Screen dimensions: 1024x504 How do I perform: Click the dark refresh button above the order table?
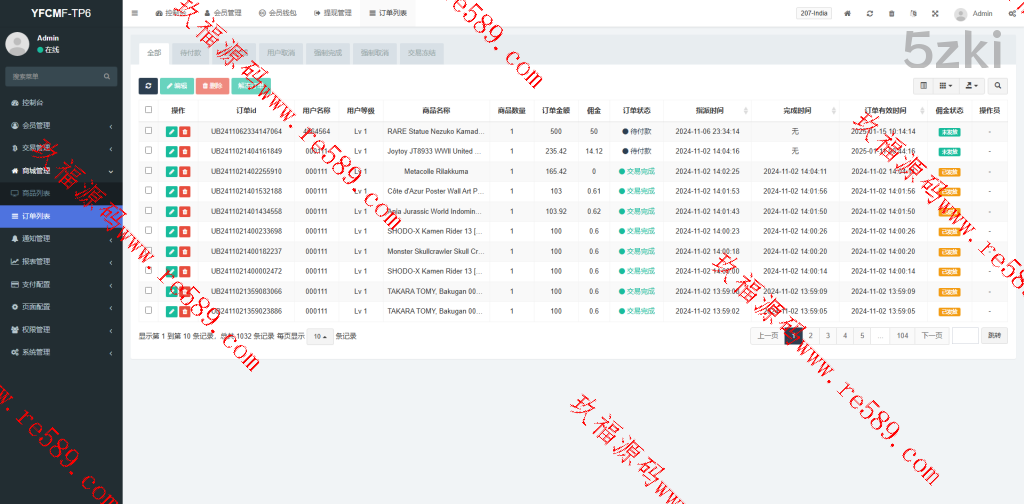tap(147, 87)
